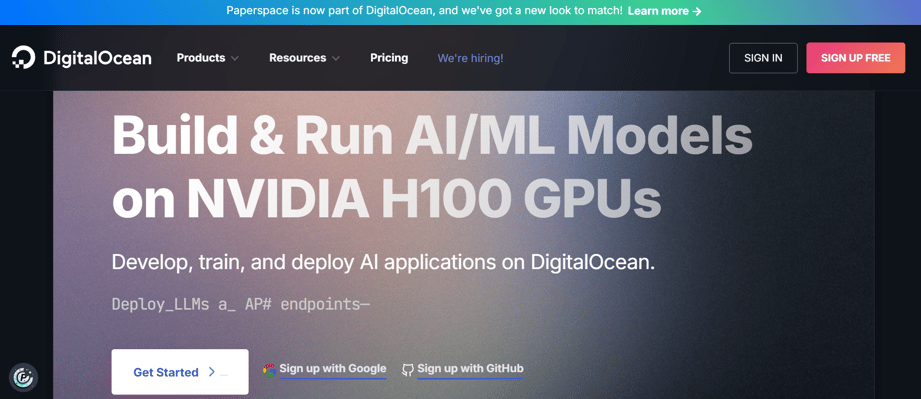Click the Google logo icon
The image size is (921, 399).
click(x=270, y=370)
